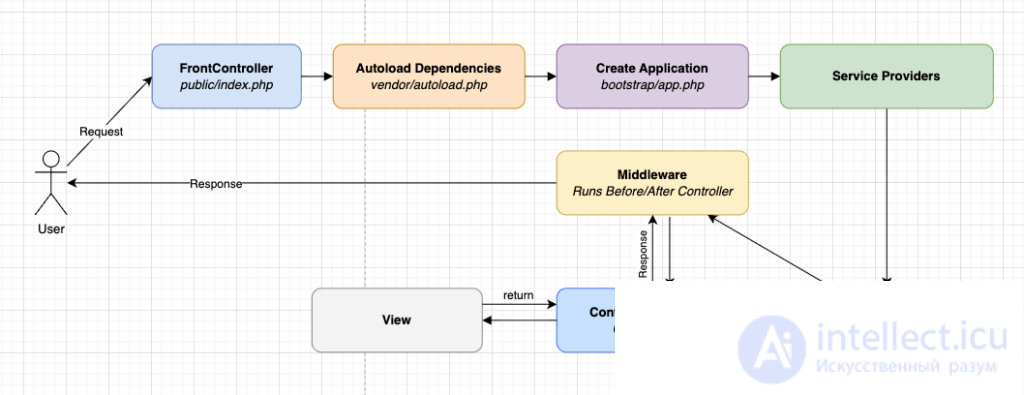This screenshot has width=1024, height=395.
Task: Click "Runs Before/After Controller" text
Action: click(652, 191)
